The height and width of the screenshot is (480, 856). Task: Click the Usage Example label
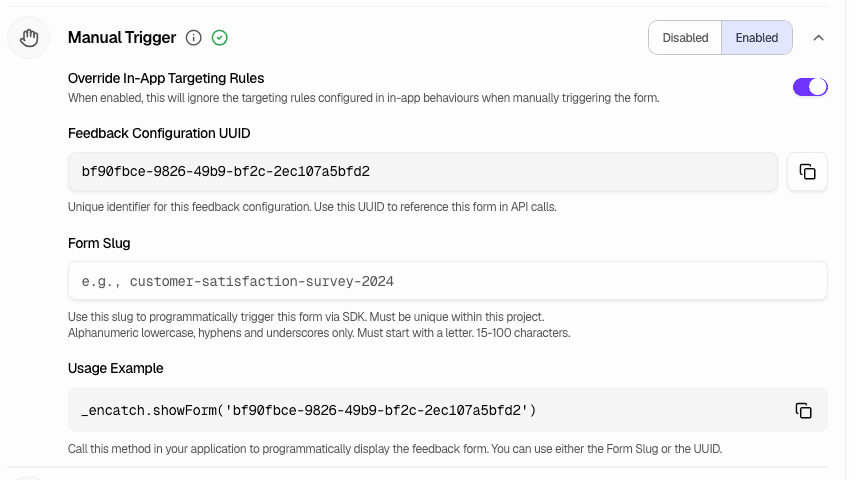[x=115, y=368]
